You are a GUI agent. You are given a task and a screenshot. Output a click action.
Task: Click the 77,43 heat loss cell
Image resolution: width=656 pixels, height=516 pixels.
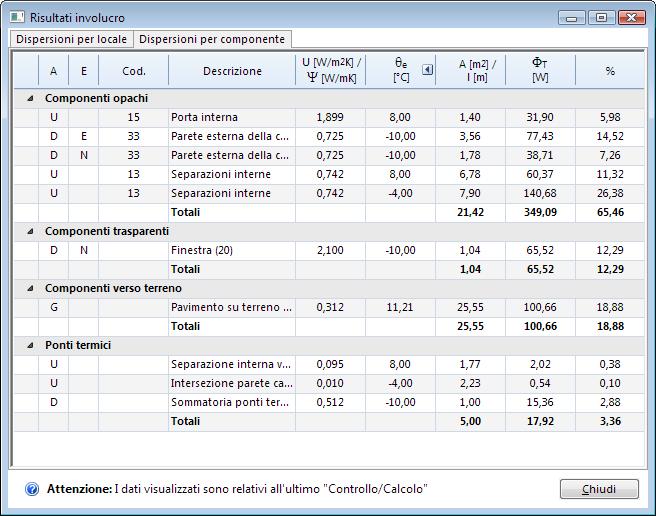point(540,136)
